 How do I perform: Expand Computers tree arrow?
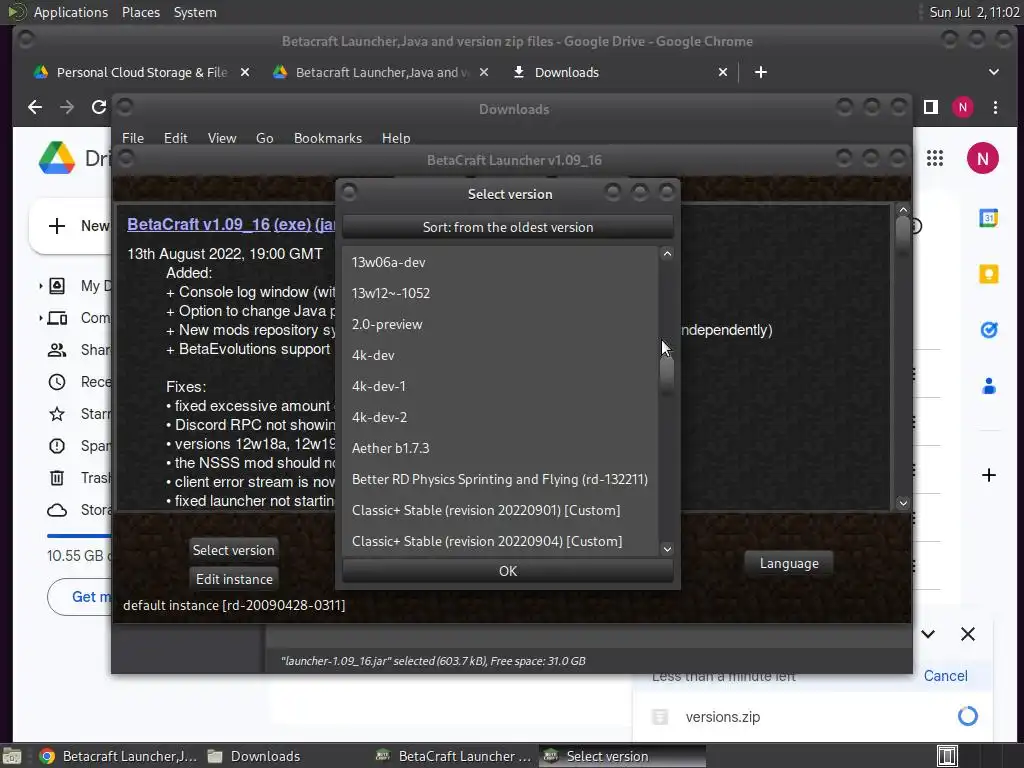pyautogui.click(x=40, y=318)
